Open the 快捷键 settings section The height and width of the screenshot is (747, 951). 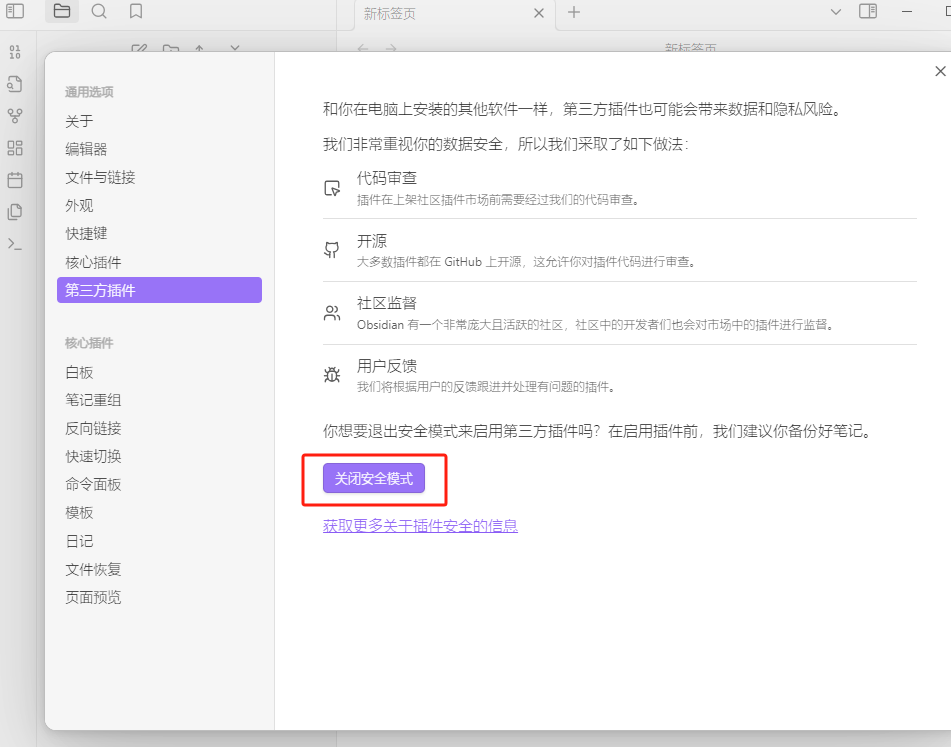coord(86,233)
